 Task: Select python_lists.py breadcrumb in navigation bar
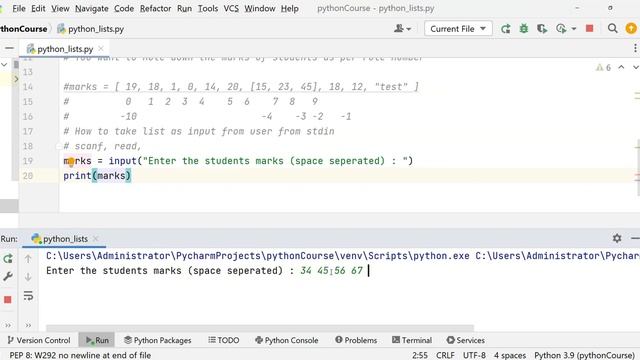[90, 29]
